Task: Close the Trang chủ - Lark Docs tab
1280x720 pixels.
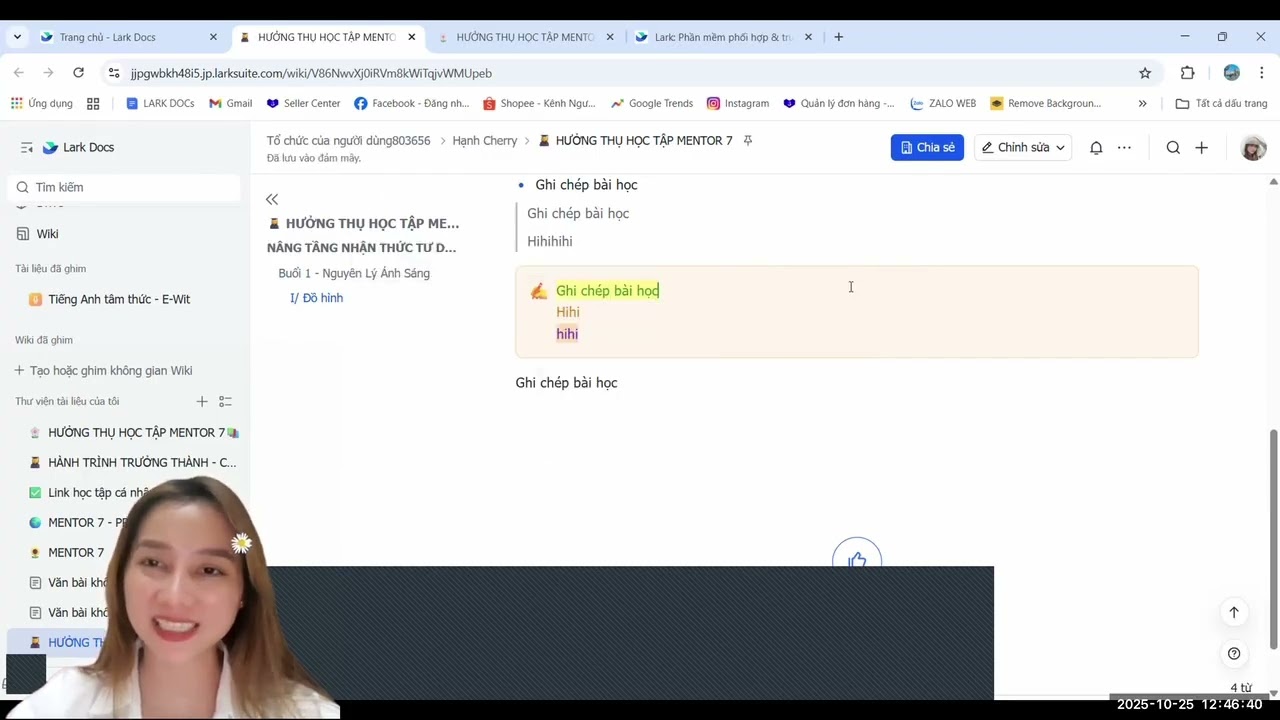Action: pos(213,37)
